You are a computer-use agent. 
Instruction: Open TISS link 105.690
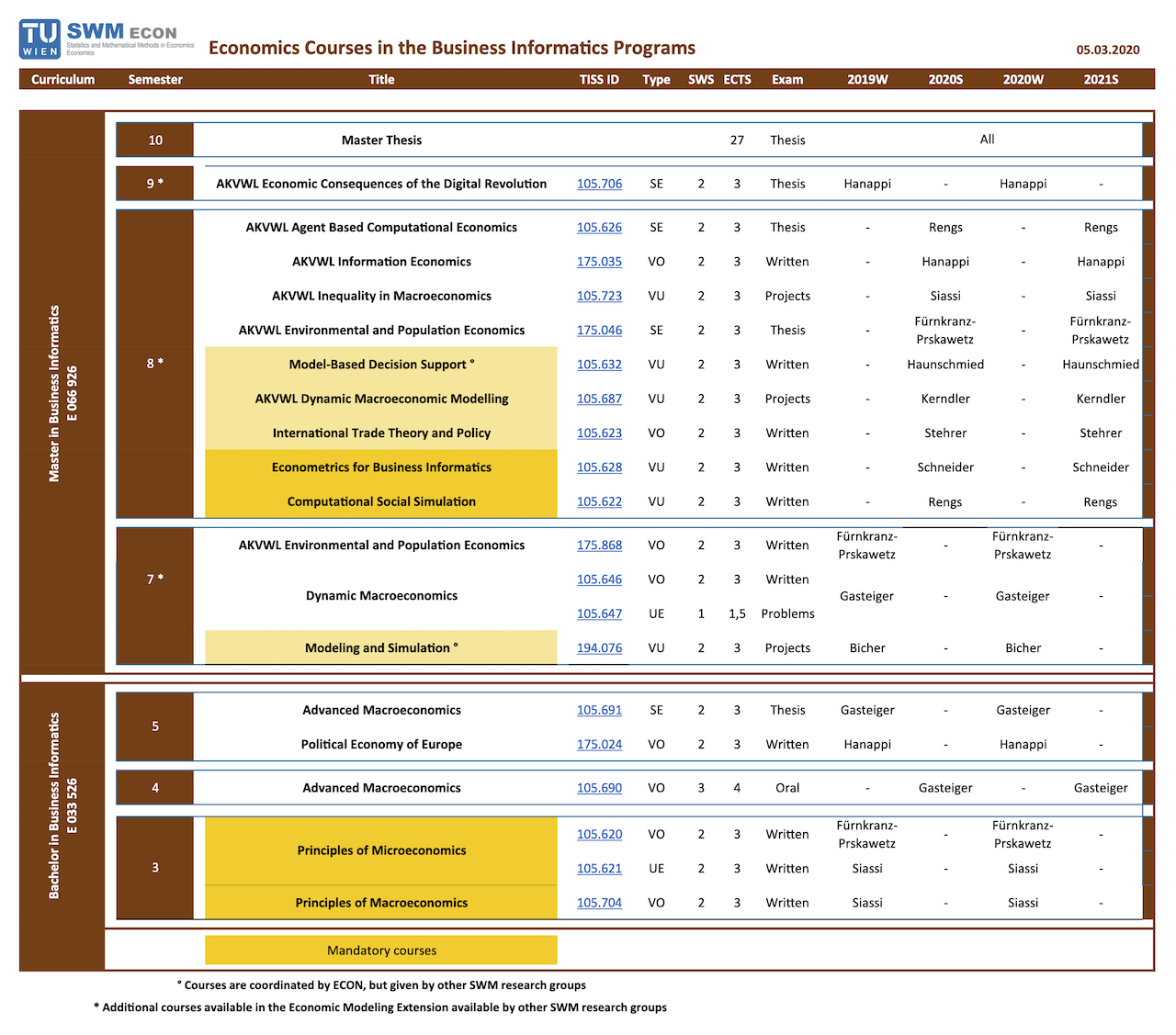click(599, 788)
